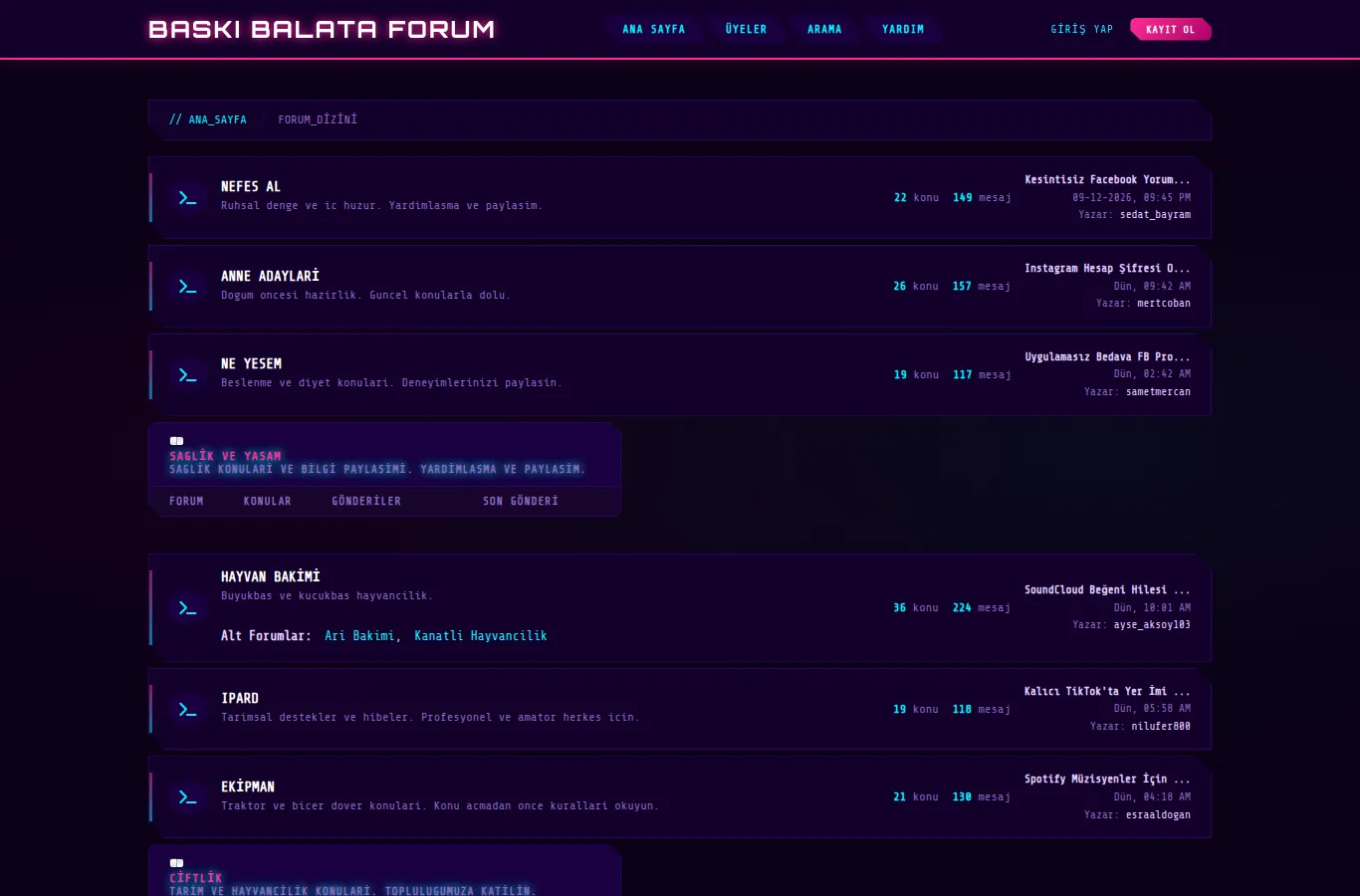1360x896 pixels.
Task: Click the terminal icon beside ANNE ADAYLARİ
Action: click(x=187, y=287)
